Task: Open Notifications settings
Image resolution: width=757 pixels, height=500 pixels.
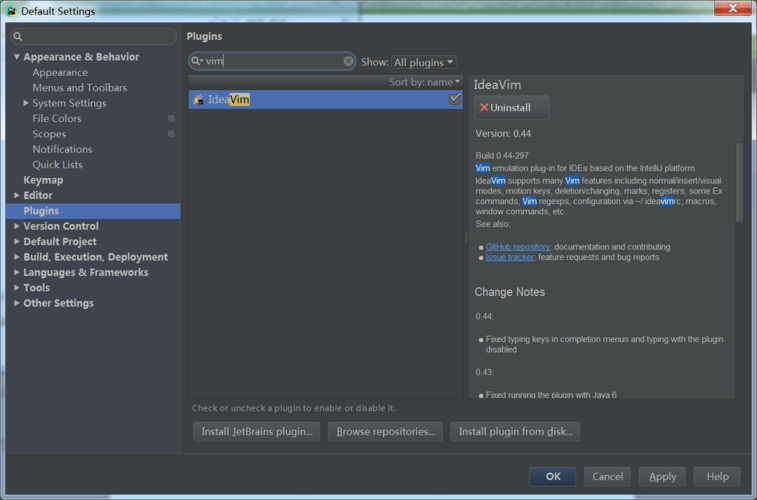Action: tap(62, 149)
